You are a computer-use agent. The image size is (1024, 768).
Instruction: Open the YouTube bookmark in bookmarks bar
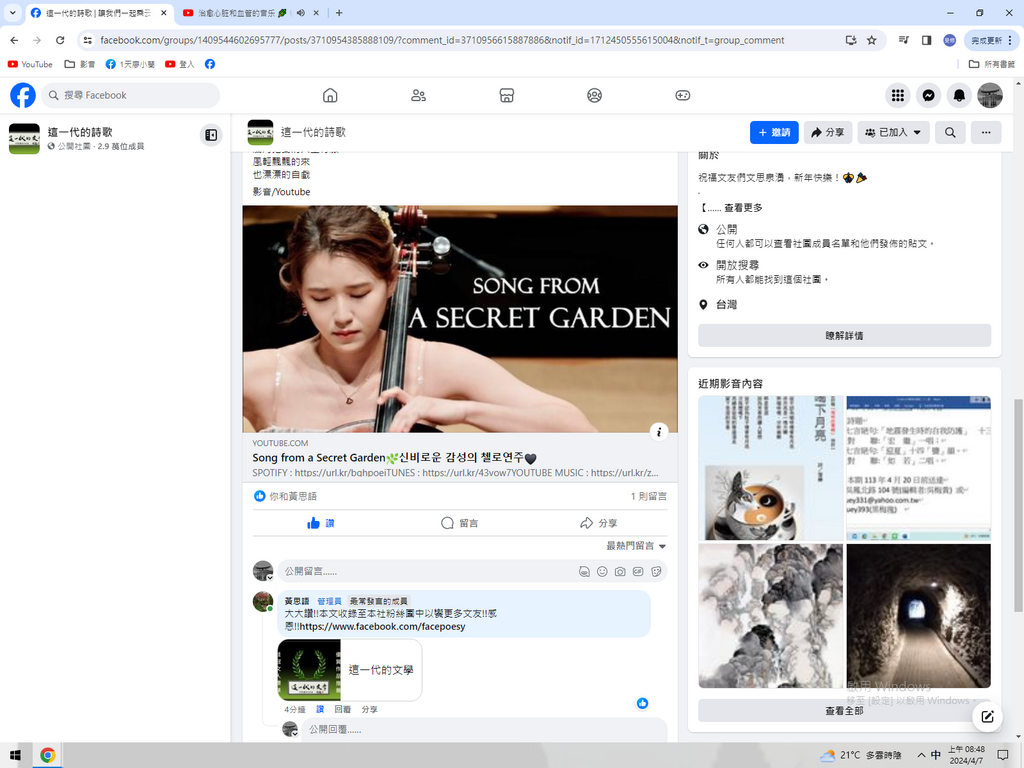[x=30, y=64]
